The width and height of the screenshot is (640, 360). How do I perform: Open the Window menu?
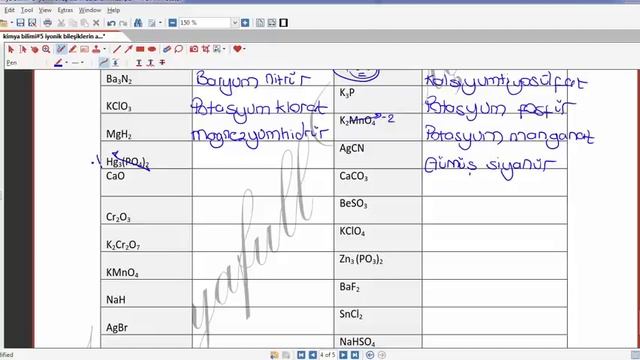(90, 10)
